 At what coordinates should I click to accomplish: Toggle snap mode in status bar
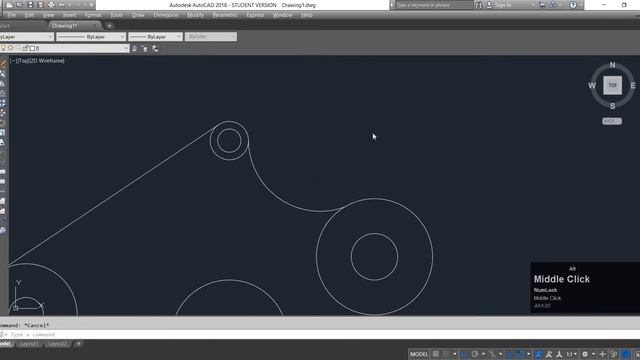click(446, 354)
